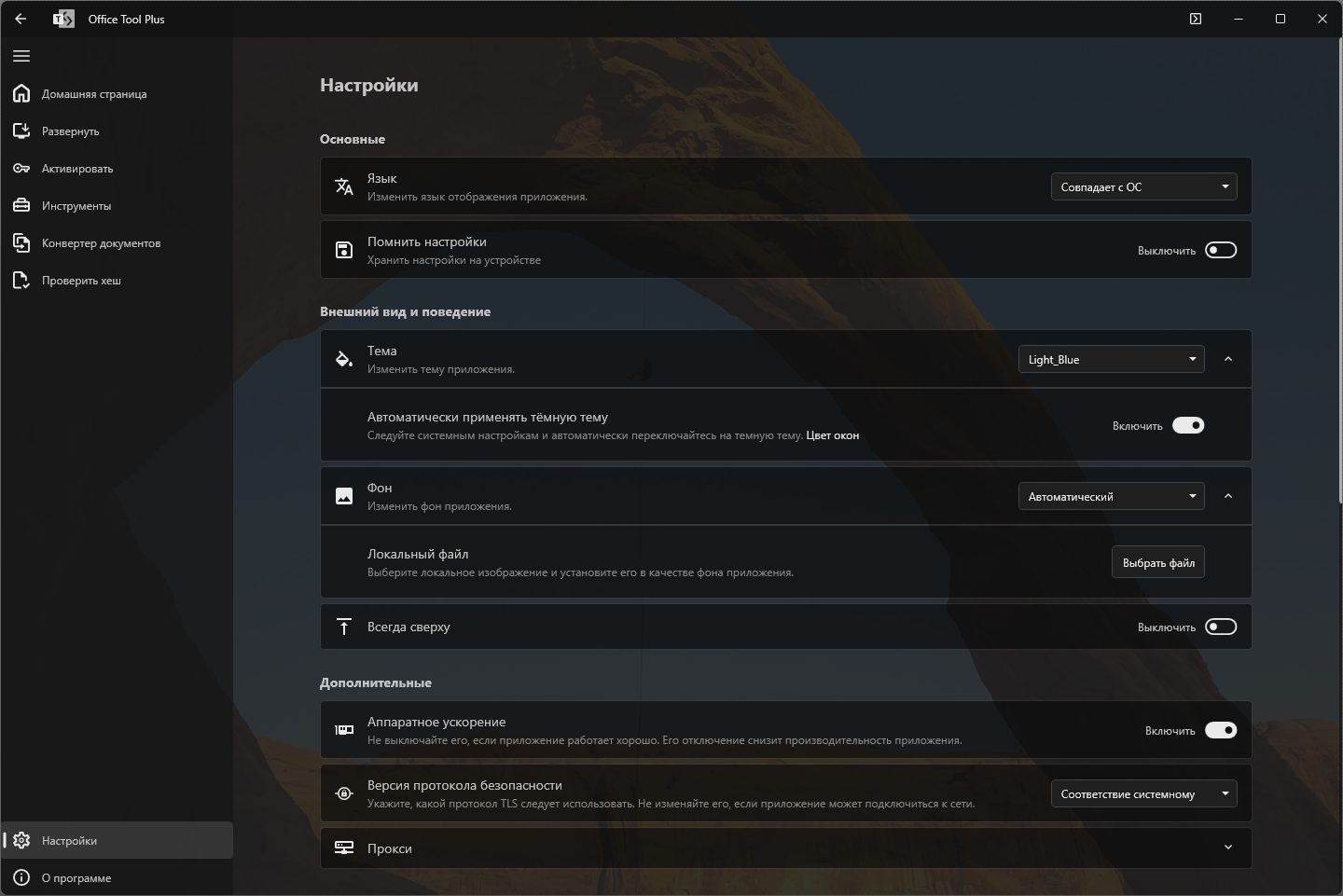Viewport: 1343px width, 896px height.
Task: Click the Конвертер документов icon
Action: point(21,242)
